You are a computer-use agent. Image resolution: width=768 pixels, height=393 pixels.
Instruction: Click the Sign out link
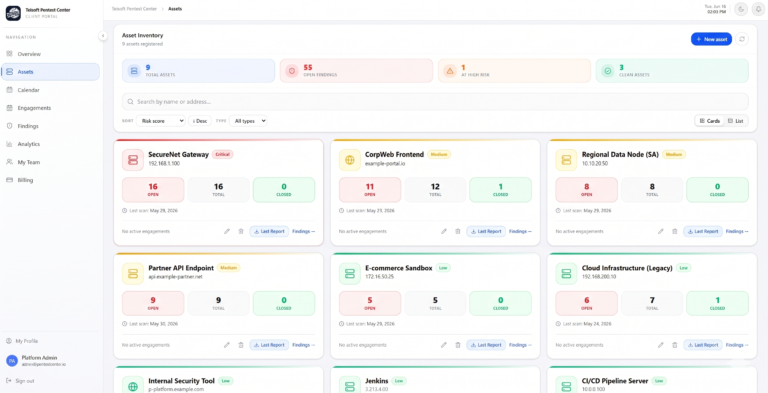21,381
